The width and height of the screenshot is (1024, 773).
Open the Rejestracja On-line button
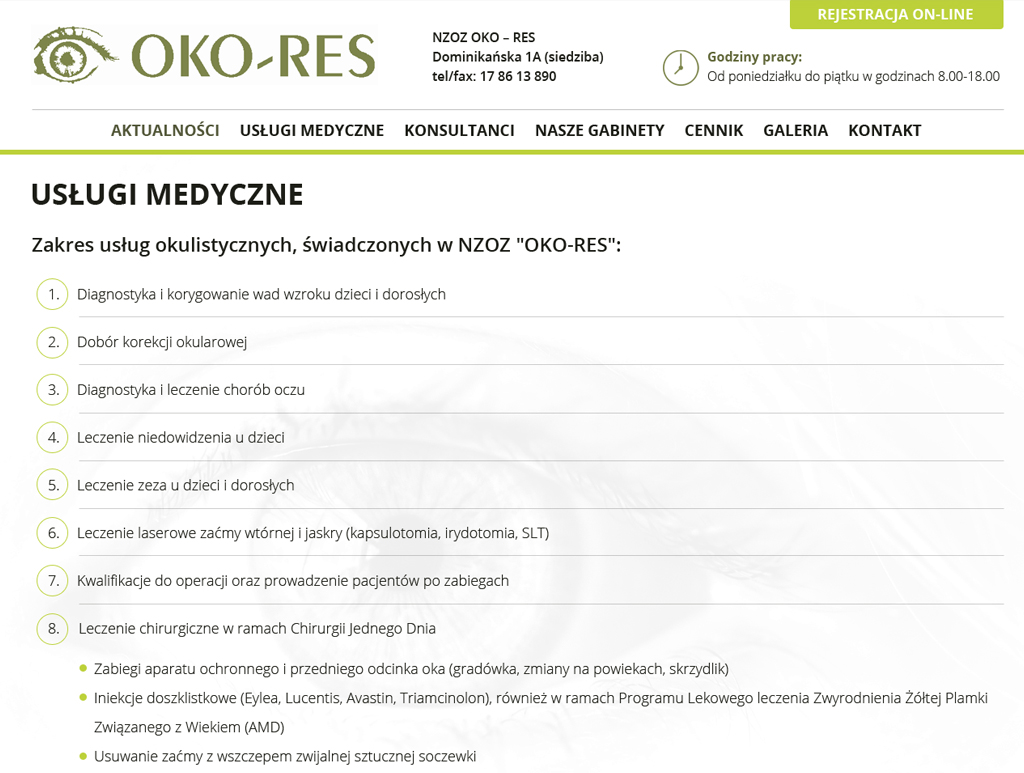(x=896, y=14)
